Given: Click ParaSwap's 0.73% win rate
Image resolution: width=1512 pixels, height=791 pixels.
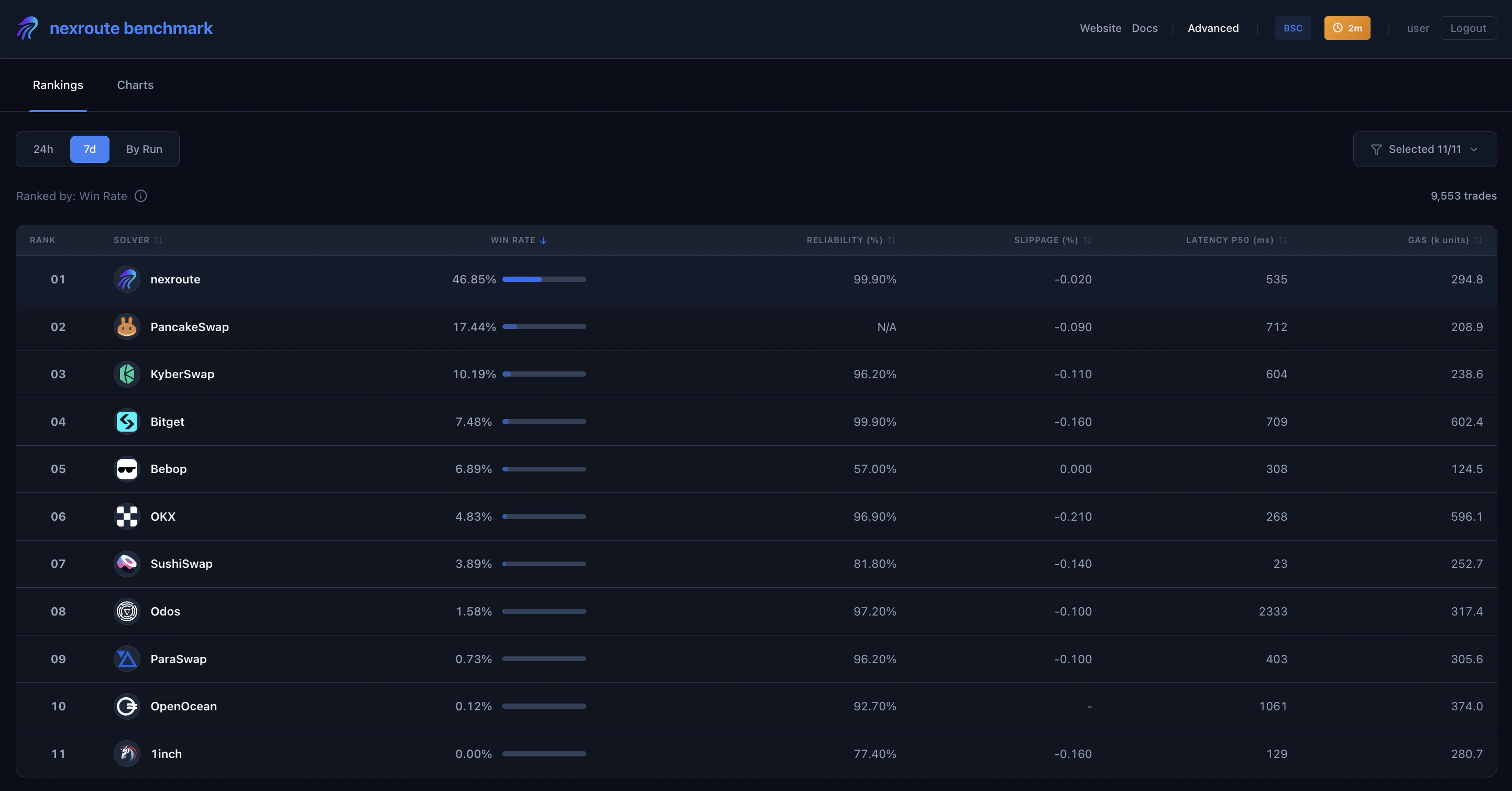Looking at the screenshot, I should (x=474, y=659).
